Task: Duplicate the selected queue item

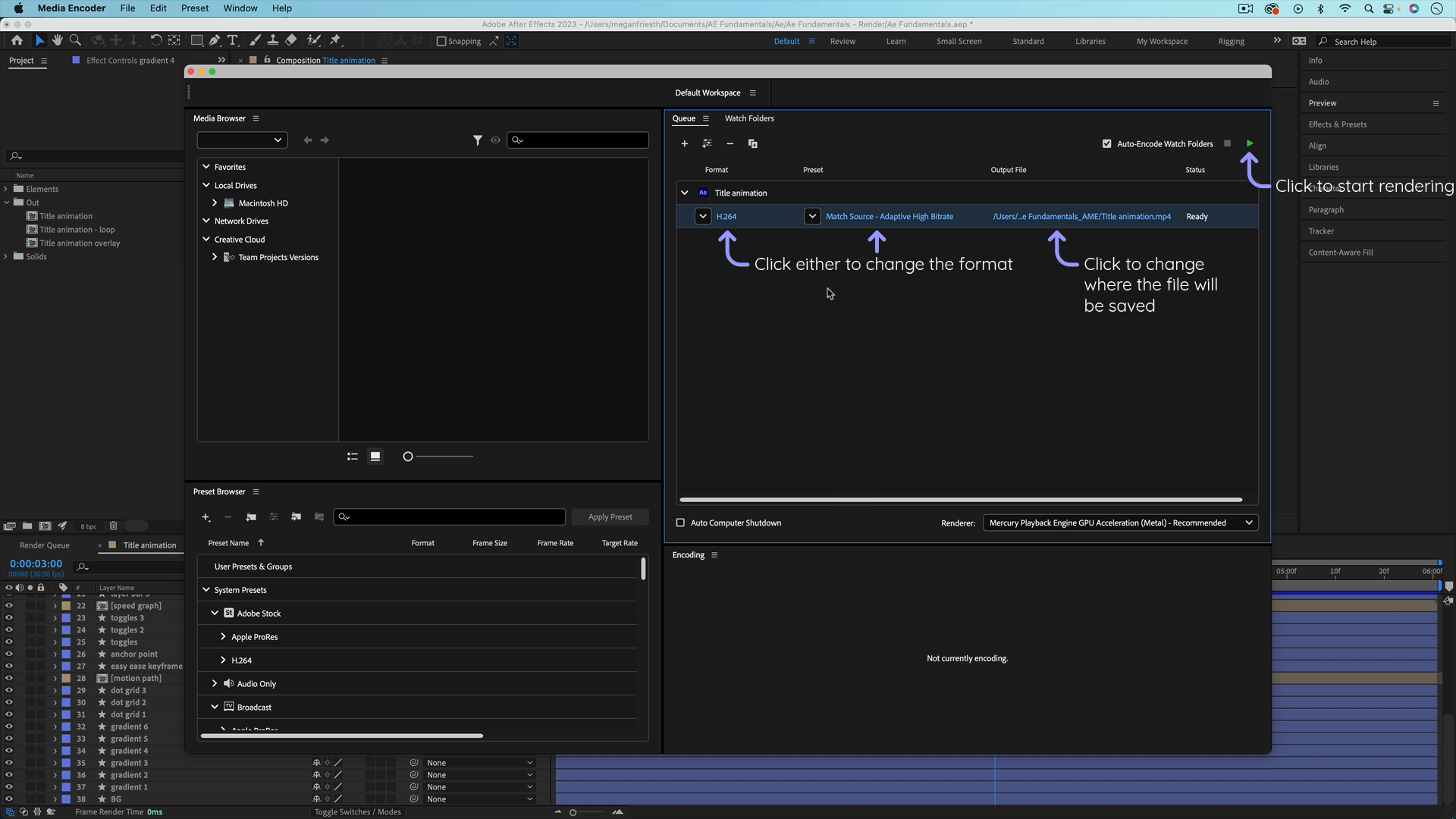Action: click(752, 143)
